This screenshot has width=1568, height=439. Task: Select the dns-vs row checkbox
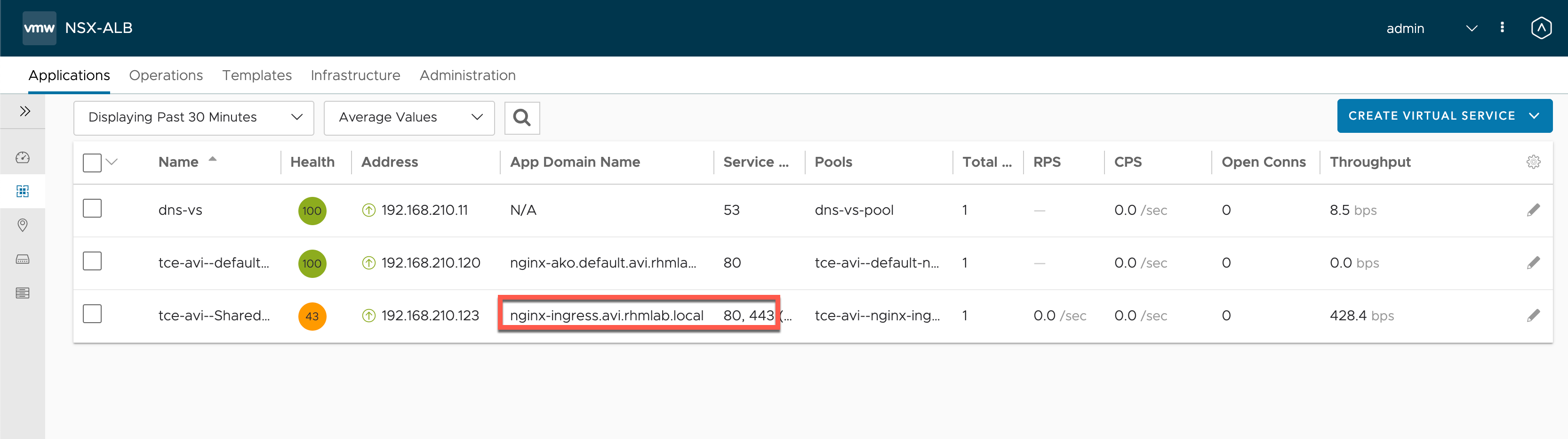coord(92,208)
